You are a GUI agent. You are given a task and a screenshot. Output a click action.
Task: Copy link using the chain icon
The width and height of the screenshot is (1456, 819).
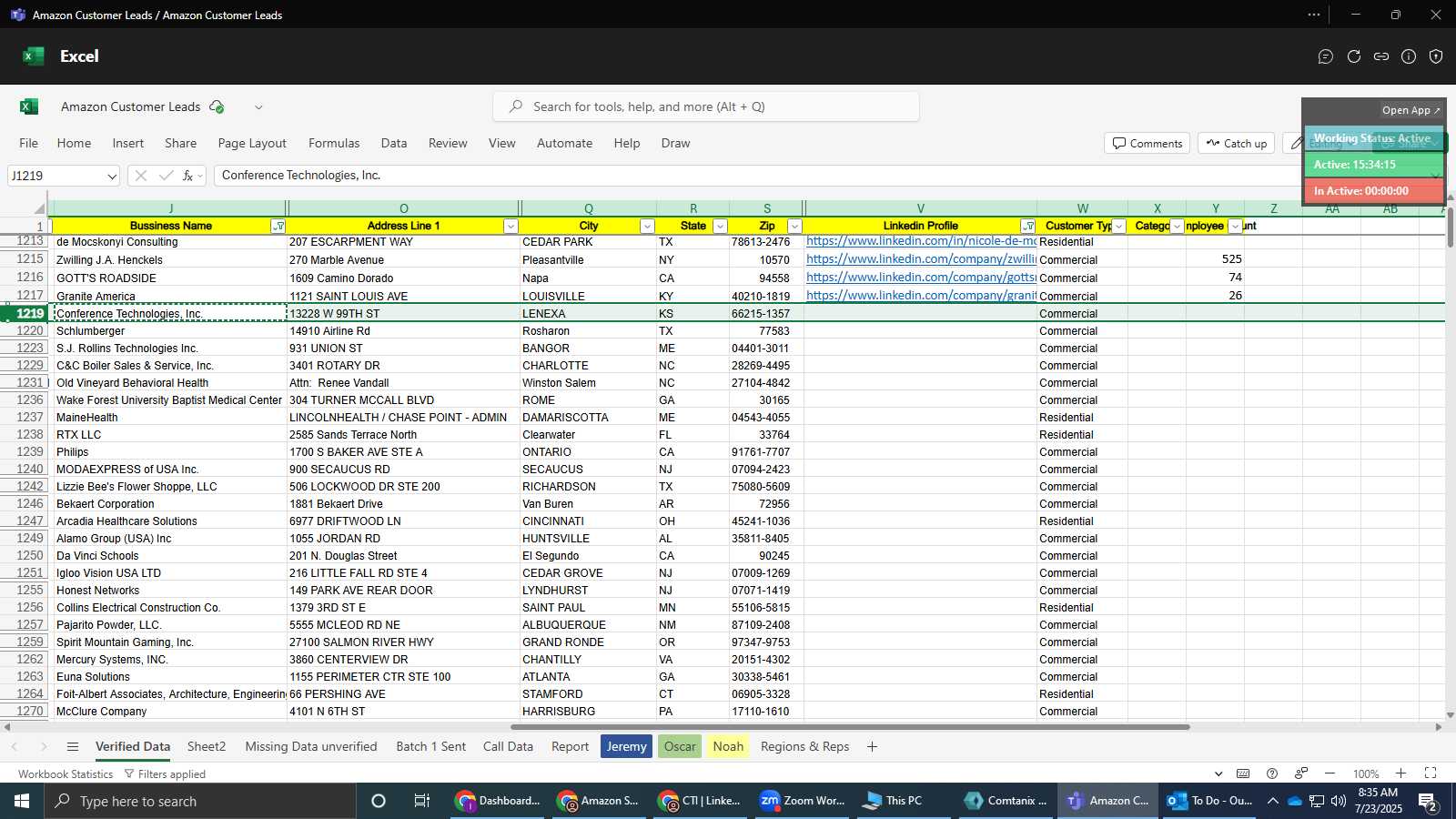tap(1381, 56)
